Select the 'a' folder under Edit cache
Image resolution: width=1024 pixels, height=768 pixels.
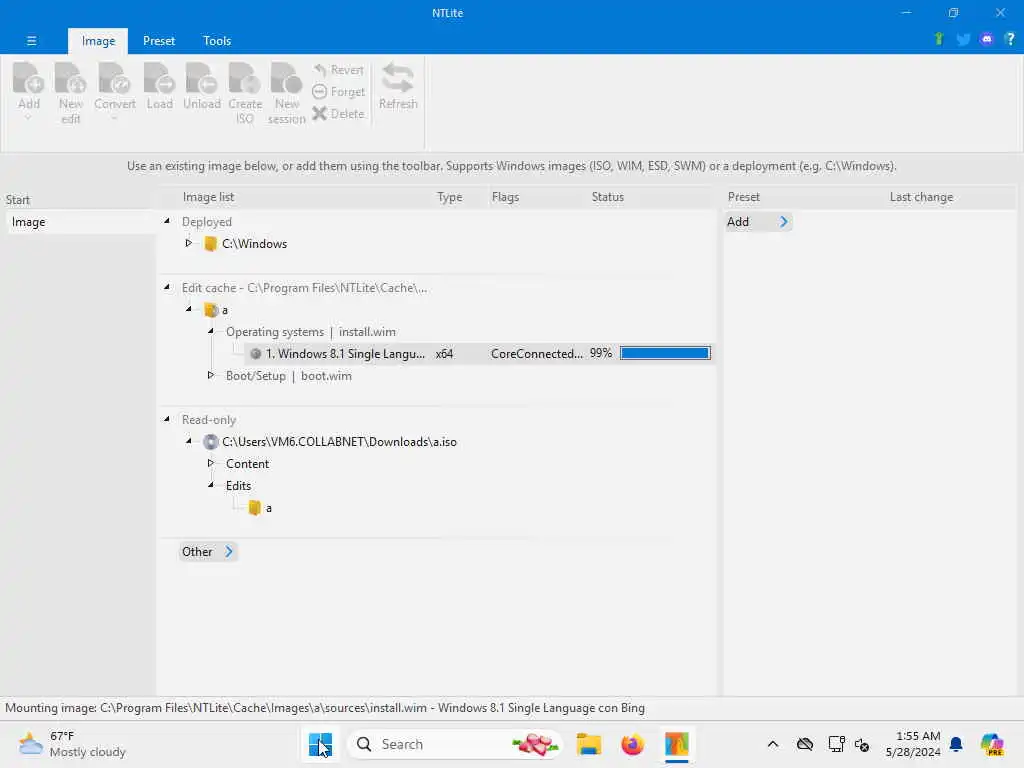[210, 310]
